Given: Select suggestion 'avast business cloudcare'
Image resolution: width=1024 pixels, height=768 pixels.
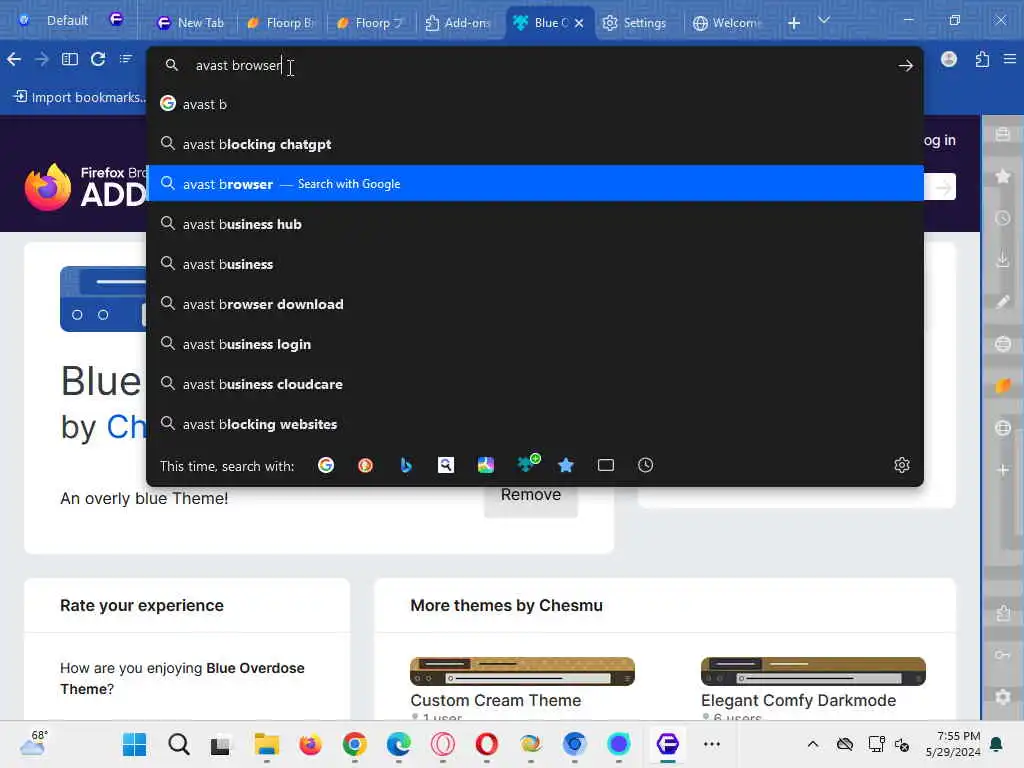Looking at the screenshot, I should (535, 384).
